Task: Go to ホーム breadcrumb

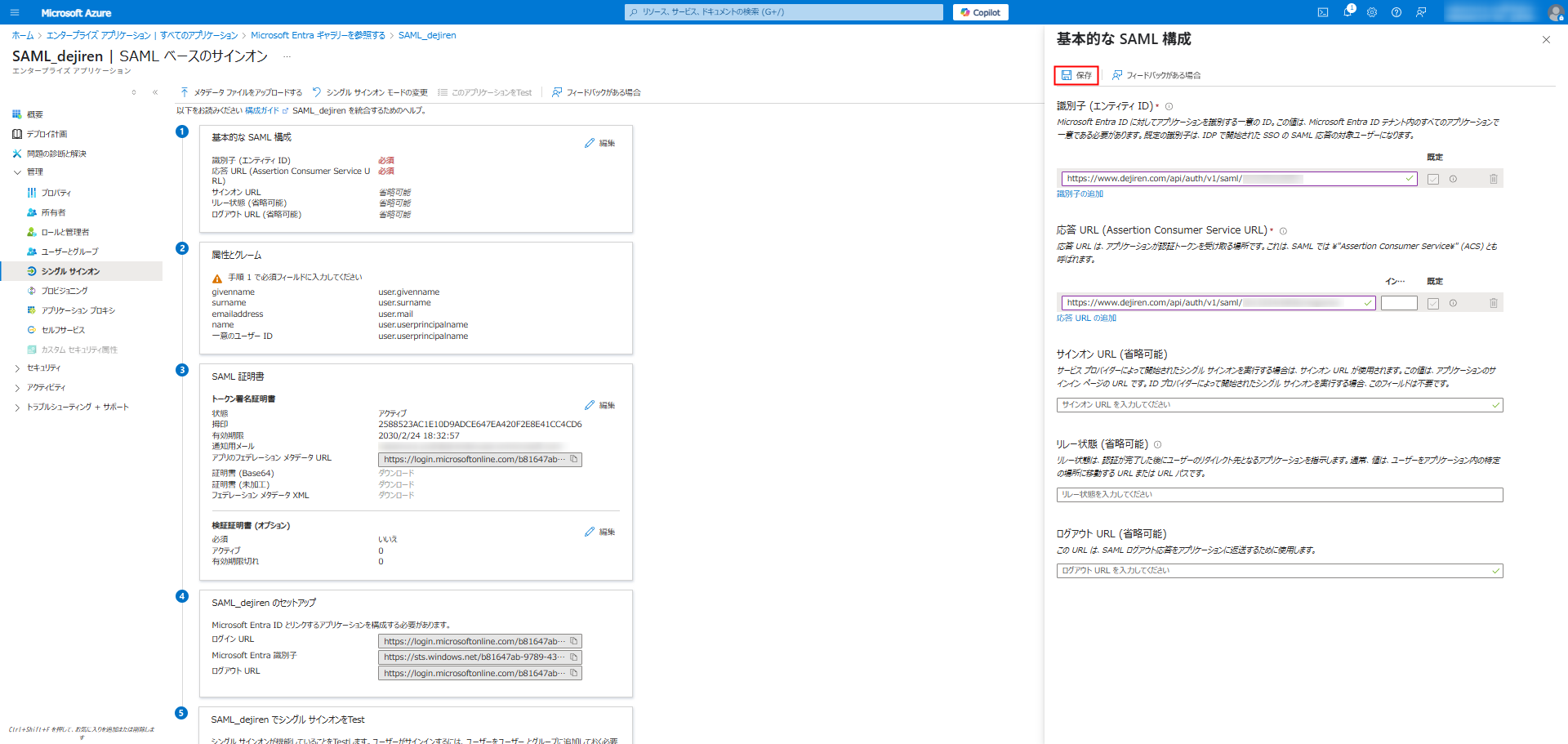Action: coord(23,35)
